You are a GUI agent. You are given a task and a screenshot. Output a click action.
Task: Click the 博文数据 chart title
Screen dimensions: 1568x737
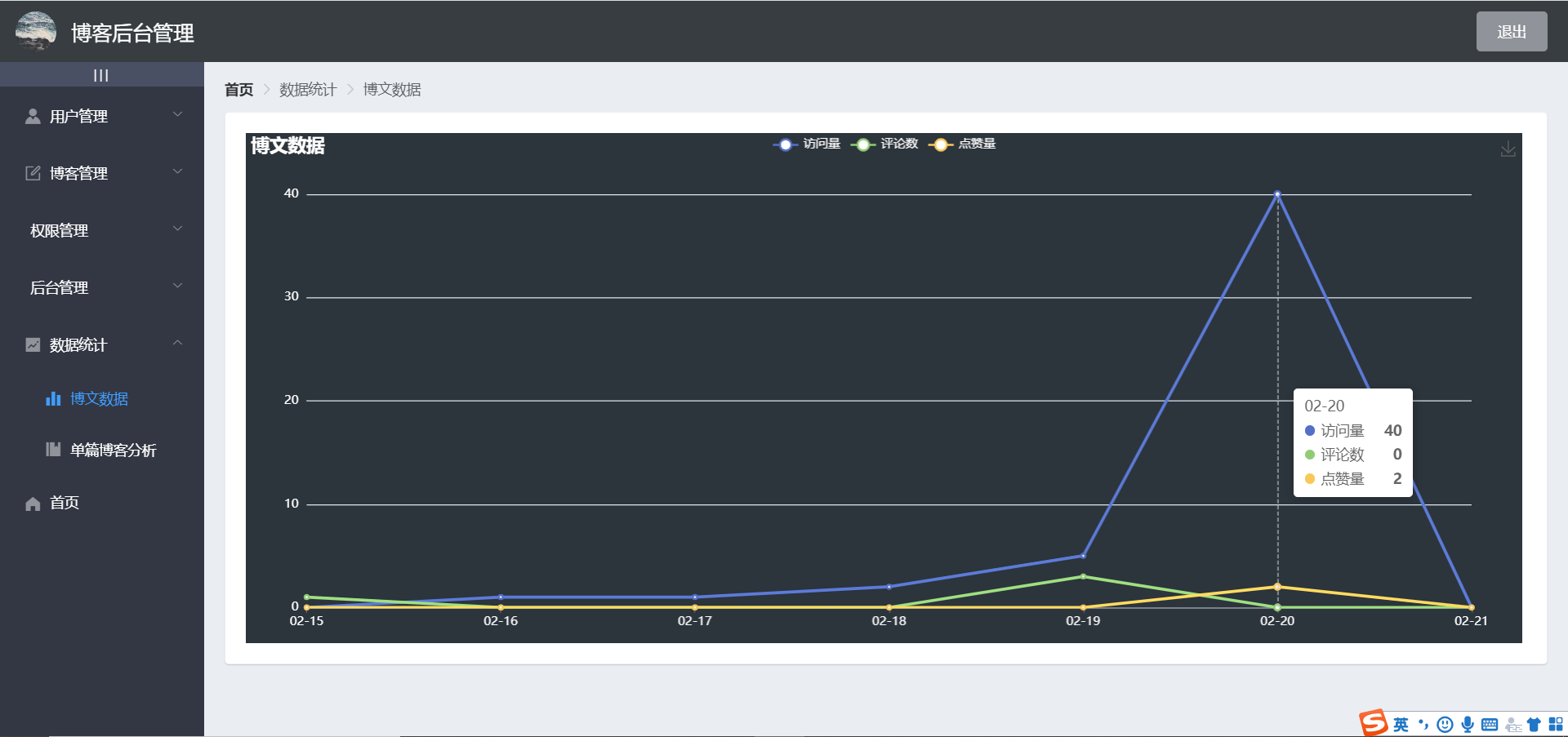click(x=287, y=145)
